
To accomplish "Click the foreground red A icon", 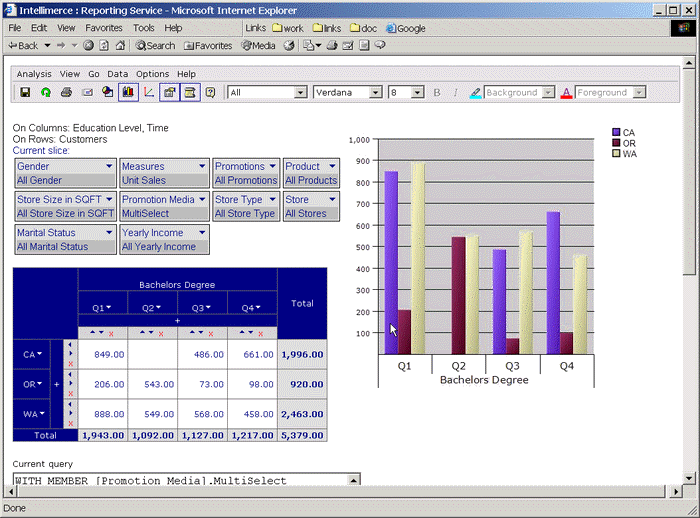I will (566, 93).
